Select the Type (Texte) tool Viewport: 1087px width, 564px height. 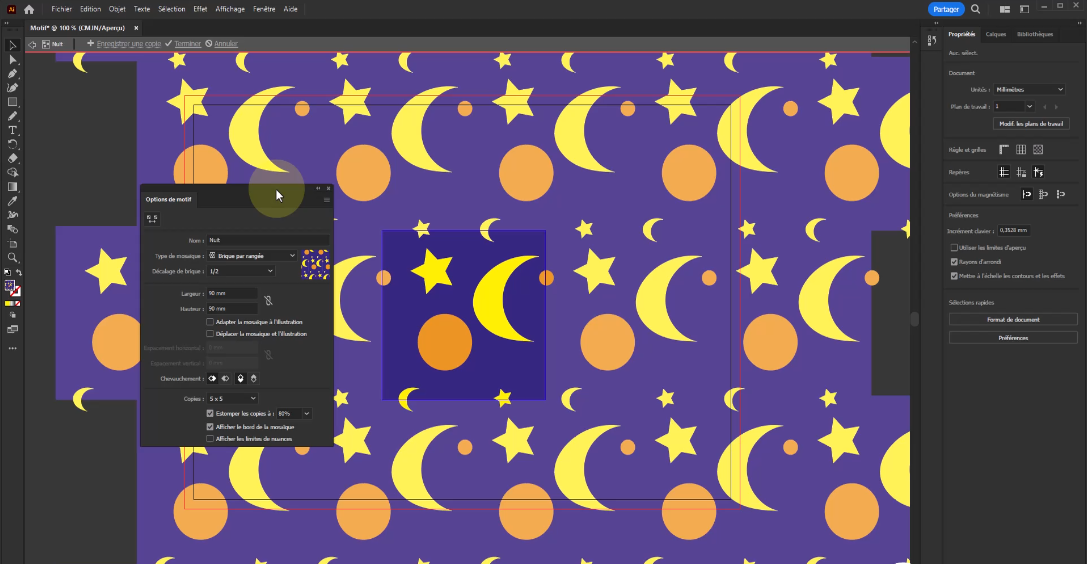coord(13,130)
